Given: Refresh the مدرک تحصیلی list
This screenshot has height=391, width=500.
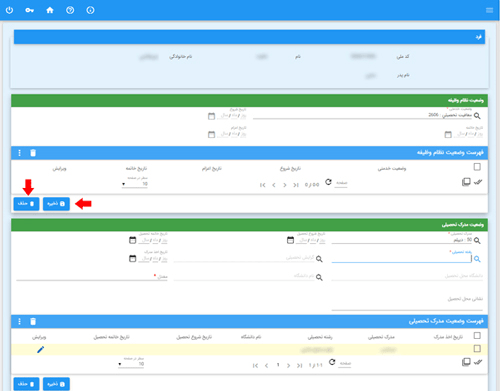Looking at the screenshot, I should point(332,362).
